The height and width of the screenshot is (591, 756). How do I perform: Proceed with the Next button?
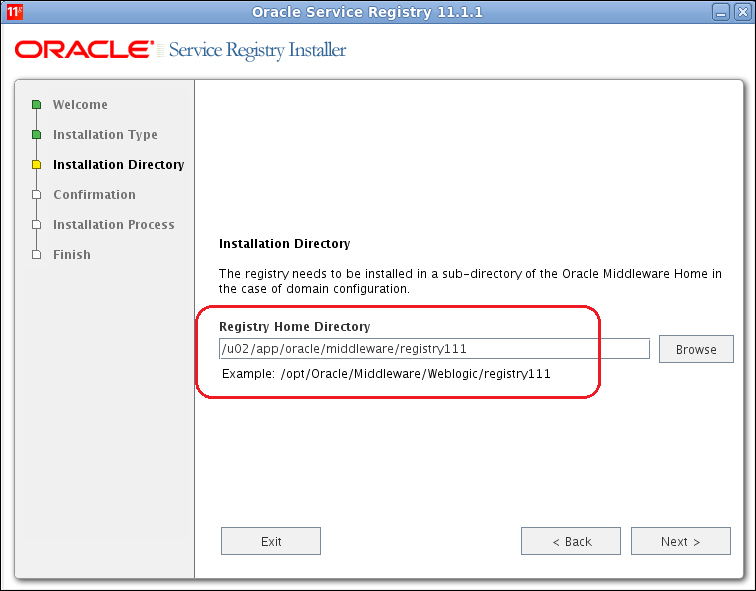point(681,541)
